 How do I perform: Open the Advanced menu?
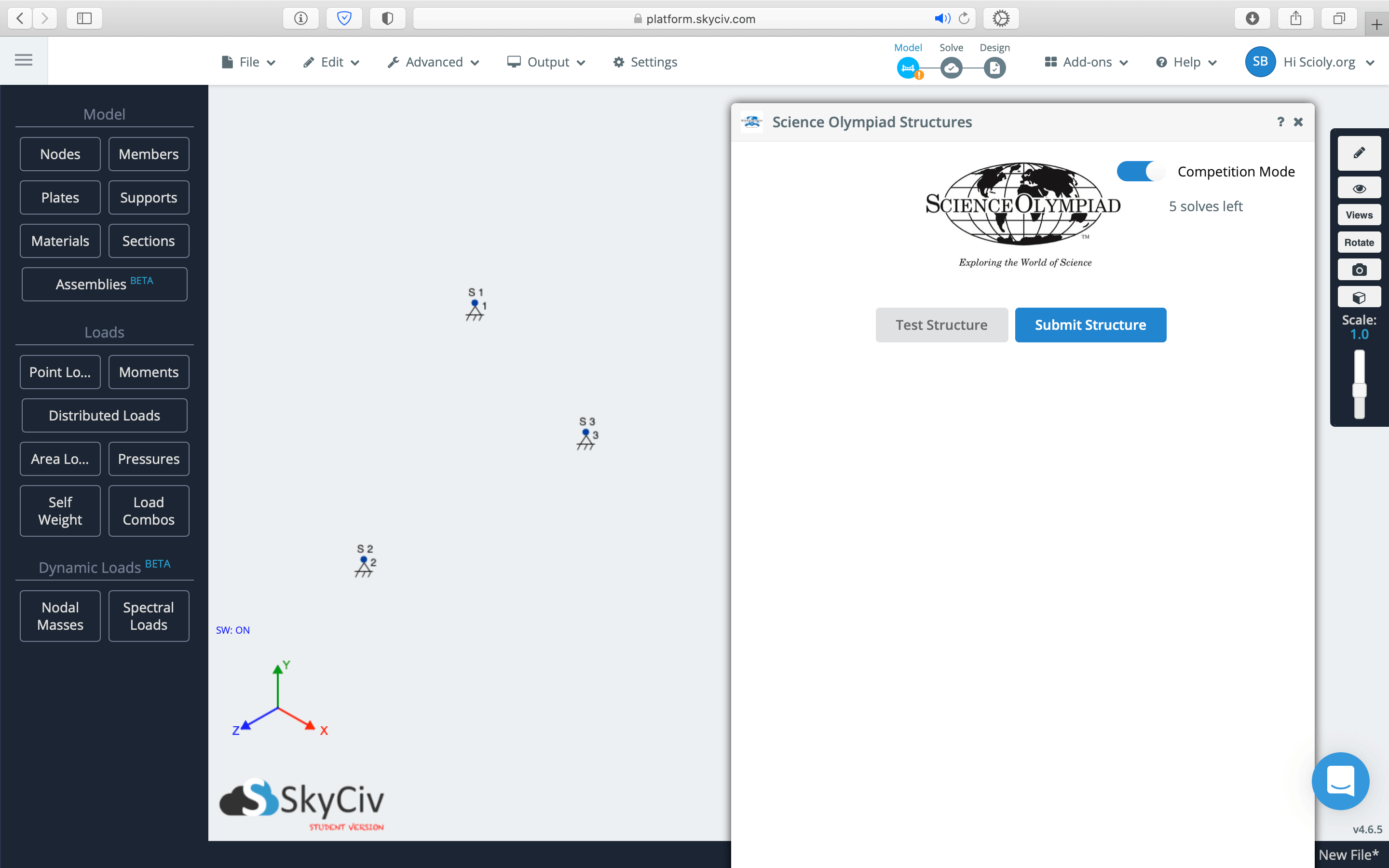434,62
